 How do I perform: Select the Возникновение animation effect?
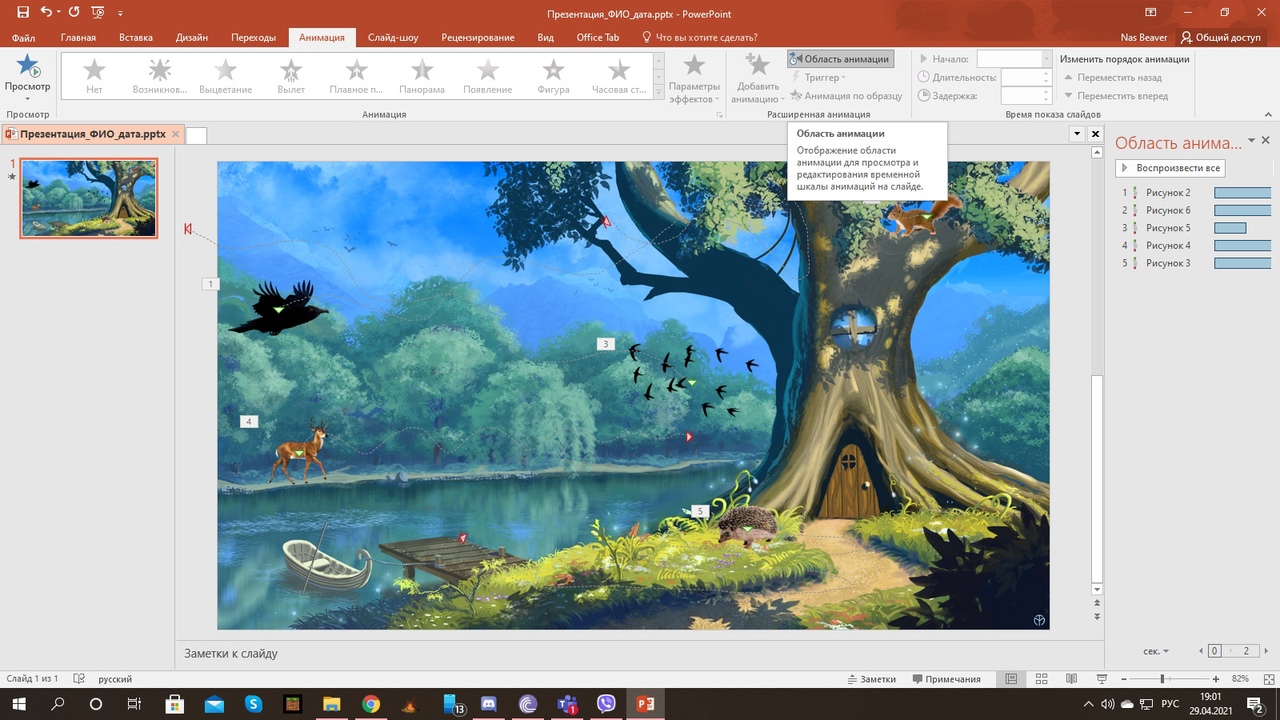click(160, 76)
